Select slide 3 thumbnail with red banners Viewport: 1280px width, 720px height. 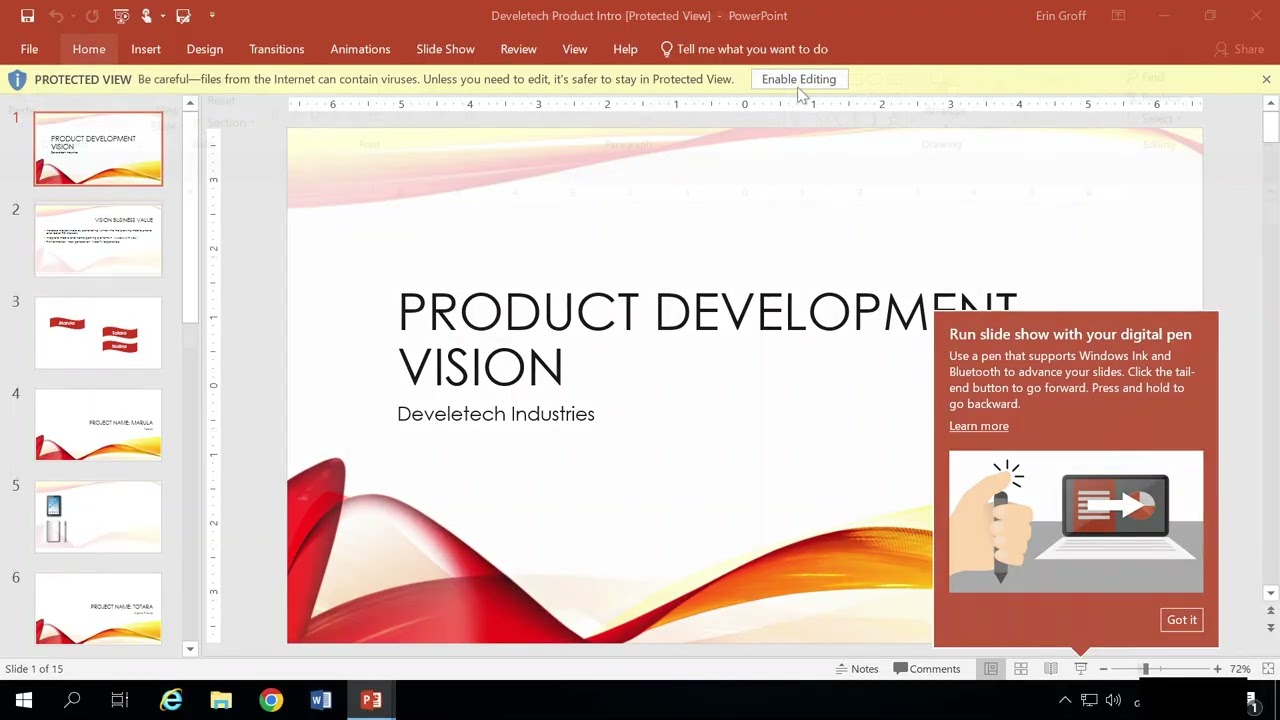98,332
